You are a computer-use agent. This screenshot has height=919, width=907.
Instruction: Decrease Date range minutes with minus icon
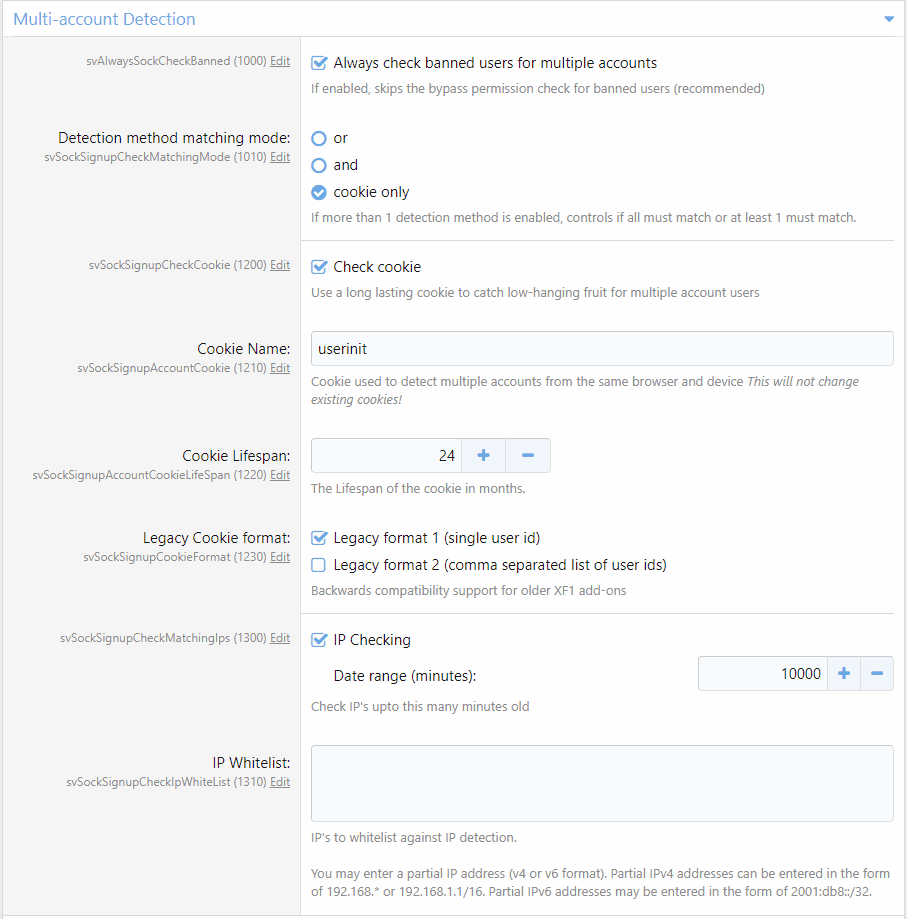coord(877,674)
